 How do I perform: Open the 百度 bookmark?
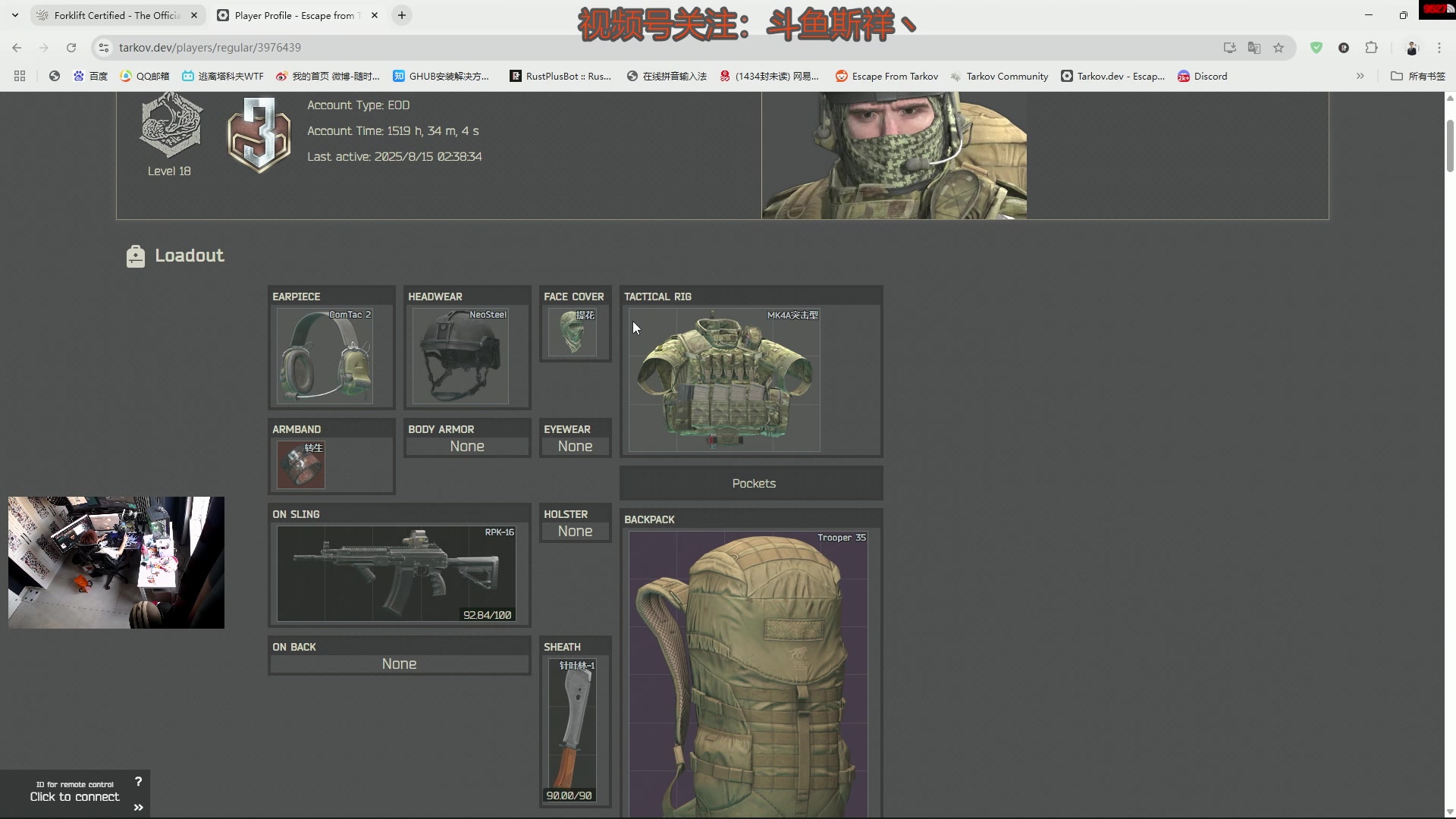pyautogui.click(x=90, y=76)
